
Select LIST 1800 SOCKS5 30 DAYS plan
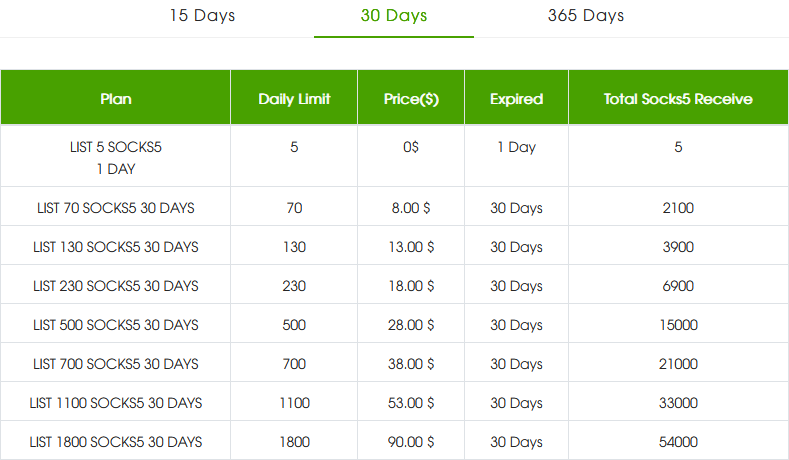(x=116, y=442)
